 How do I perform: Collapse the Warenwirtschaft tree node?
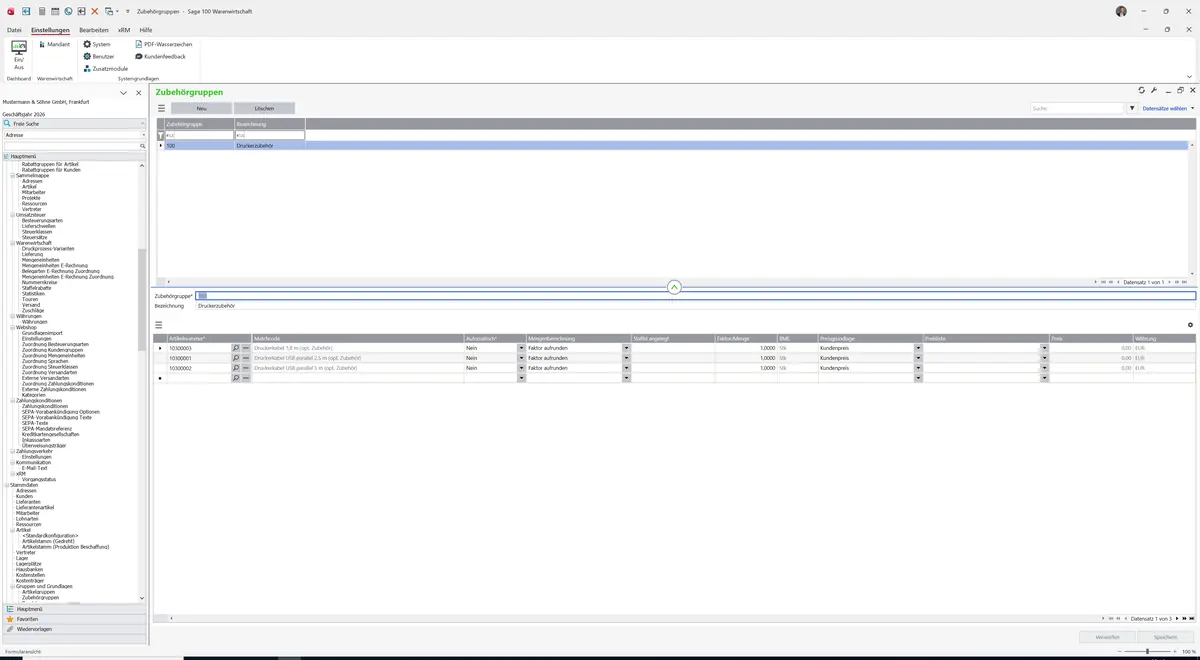point(12,243)
